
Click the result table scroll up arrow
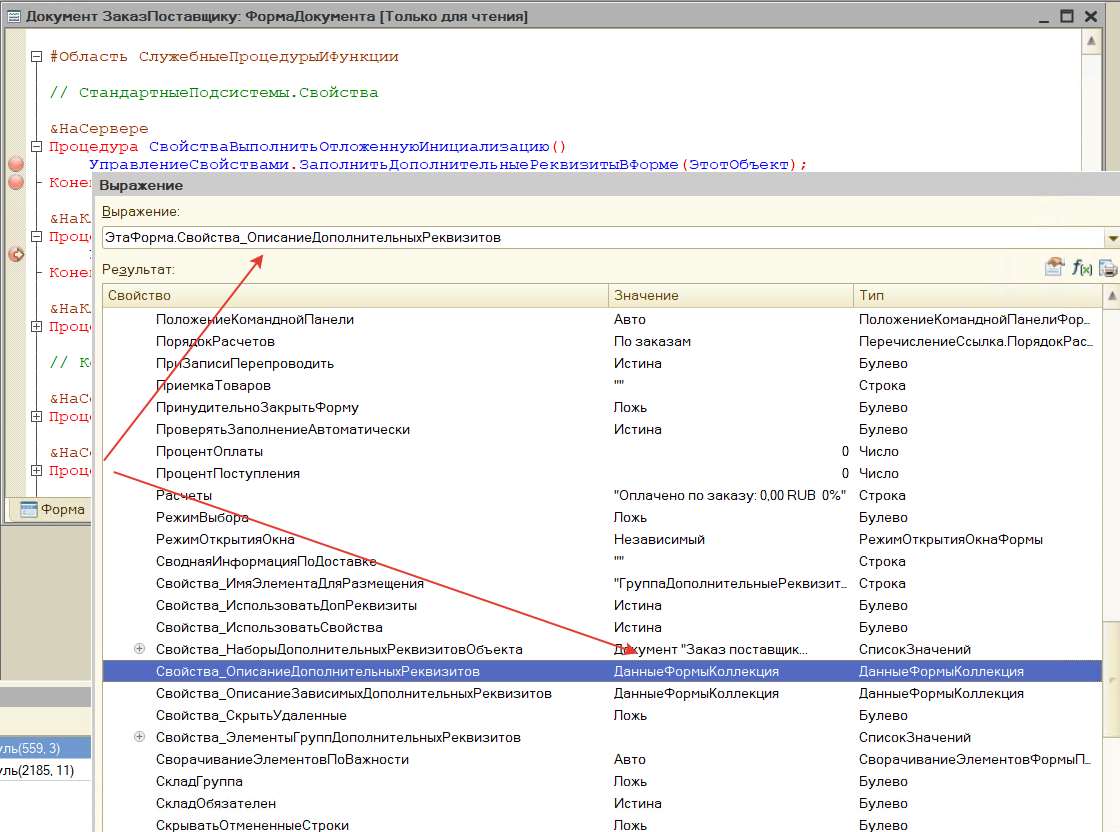coord(1111,296)
